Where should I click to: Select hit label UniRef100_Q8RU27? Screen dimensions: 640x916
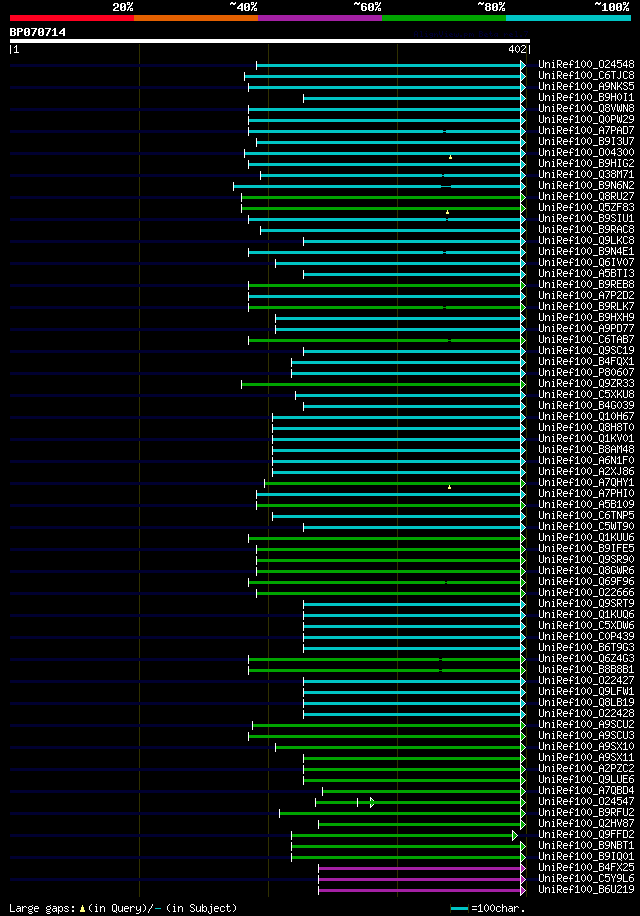click(x=586, y=196)
